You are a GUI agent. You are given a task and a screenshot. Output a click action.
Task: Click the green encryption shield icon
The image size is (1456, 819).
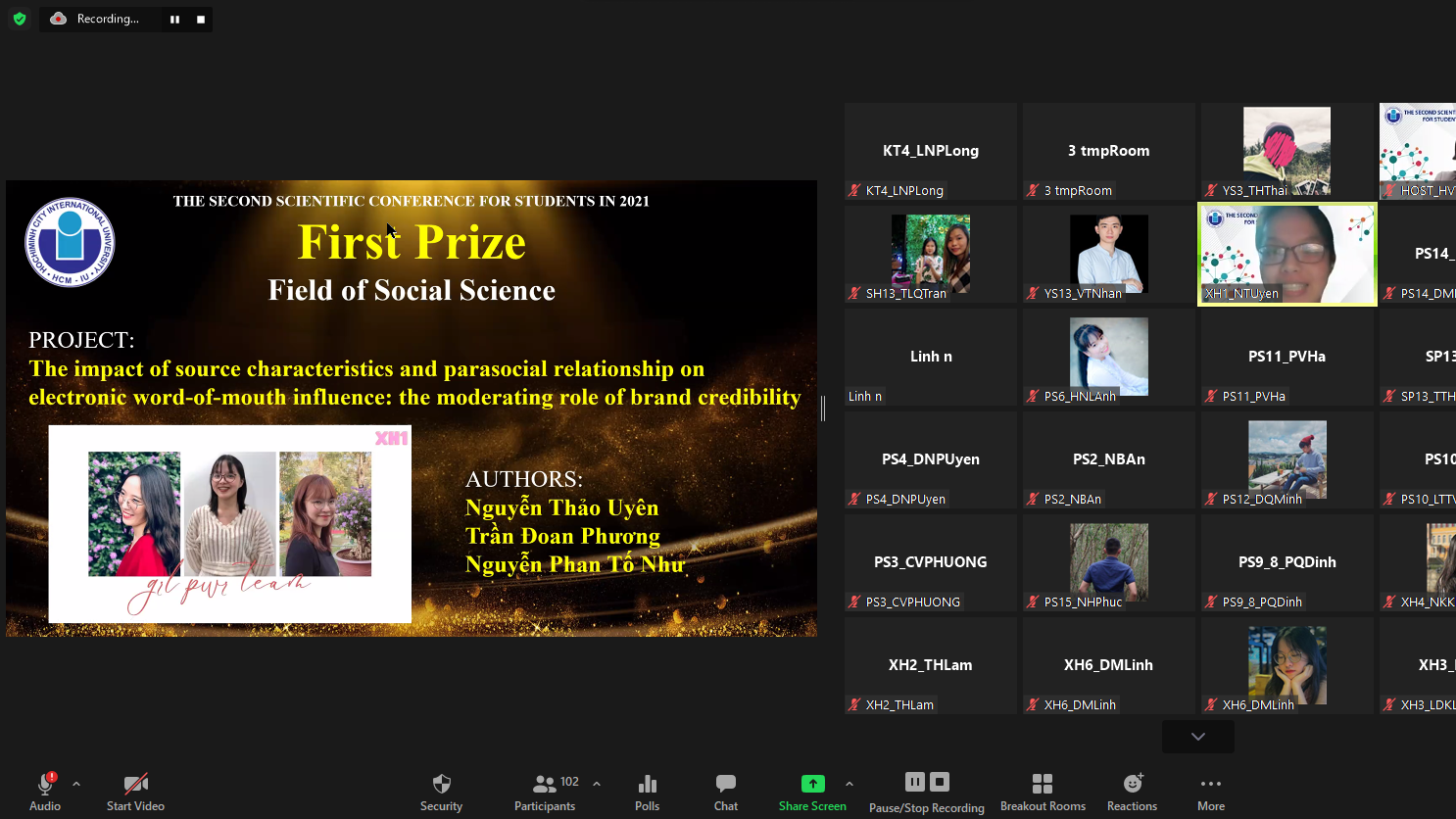click(20, 19)
